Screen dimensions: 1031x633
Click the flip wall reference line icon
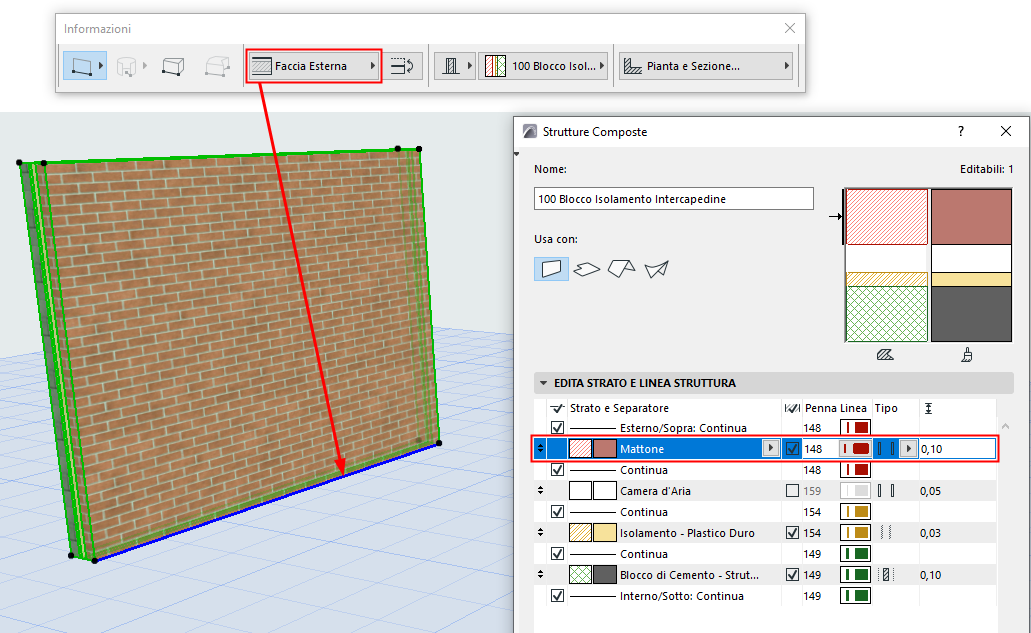[x=405, y=67]
